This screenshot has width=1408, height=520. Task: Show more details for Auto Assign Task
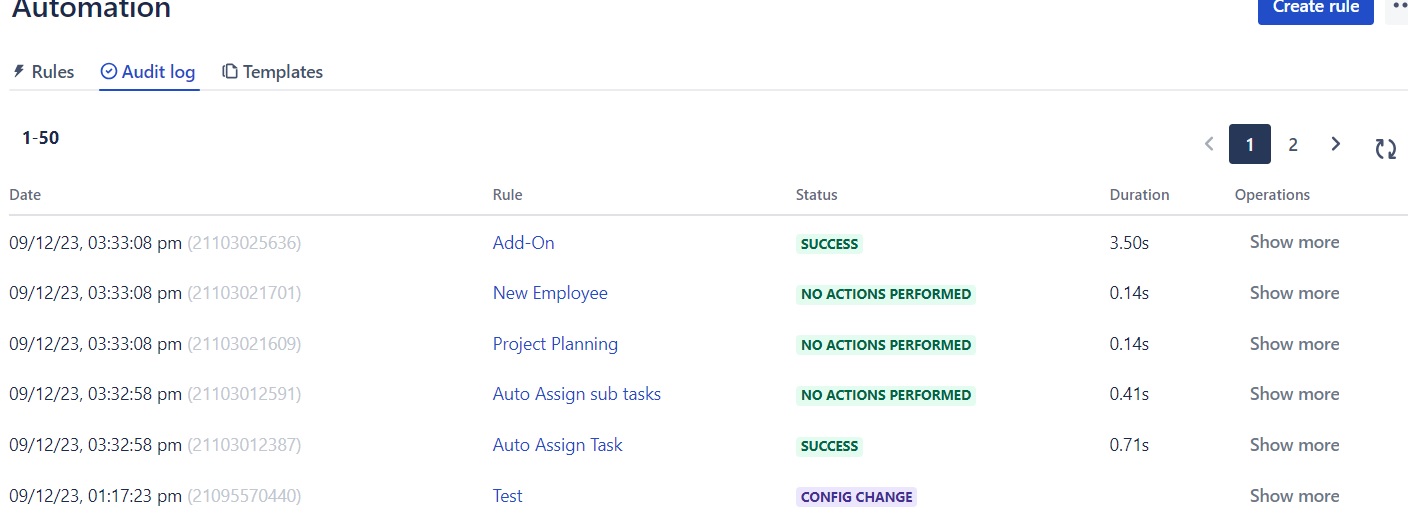pyautogui.click(x=1294, y=445)
